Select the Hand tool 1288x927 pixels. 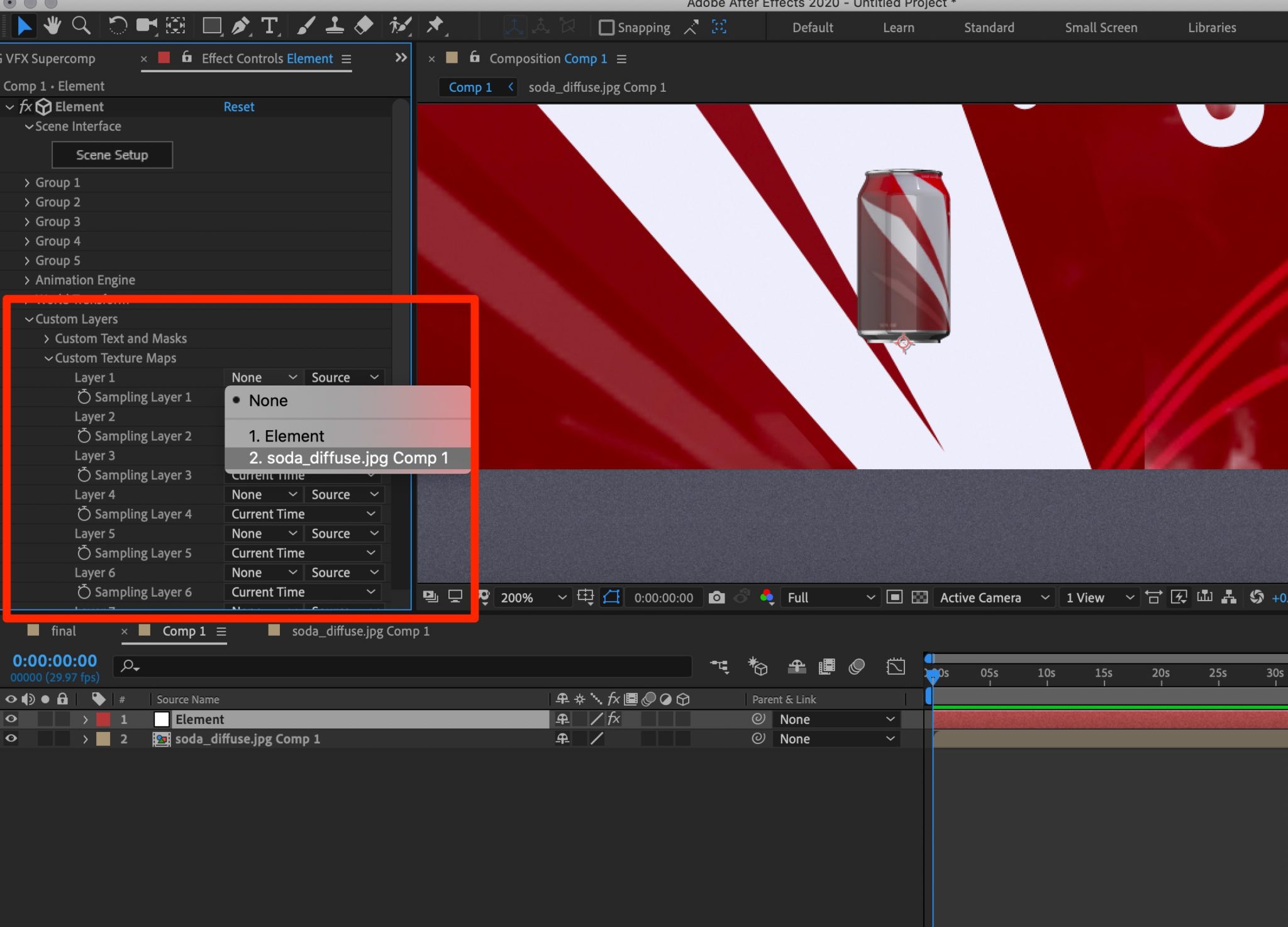[x=53, y=25]
